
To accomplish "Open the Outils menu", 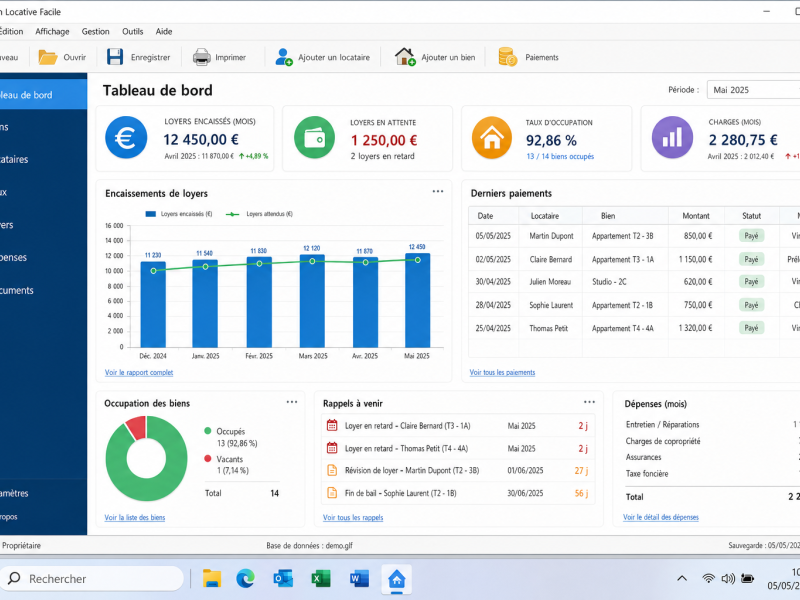I will coord(133,32).
